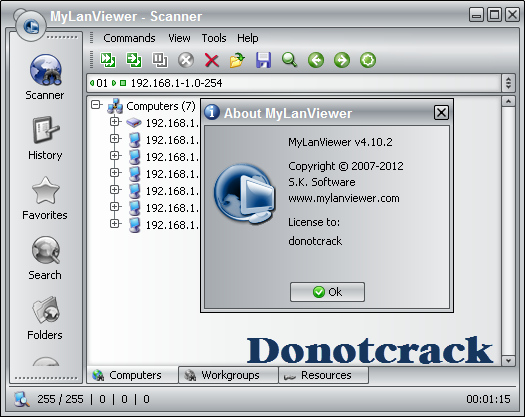
Task: Click the magnifying glass toolbar icon
Action: pos(289,60)
